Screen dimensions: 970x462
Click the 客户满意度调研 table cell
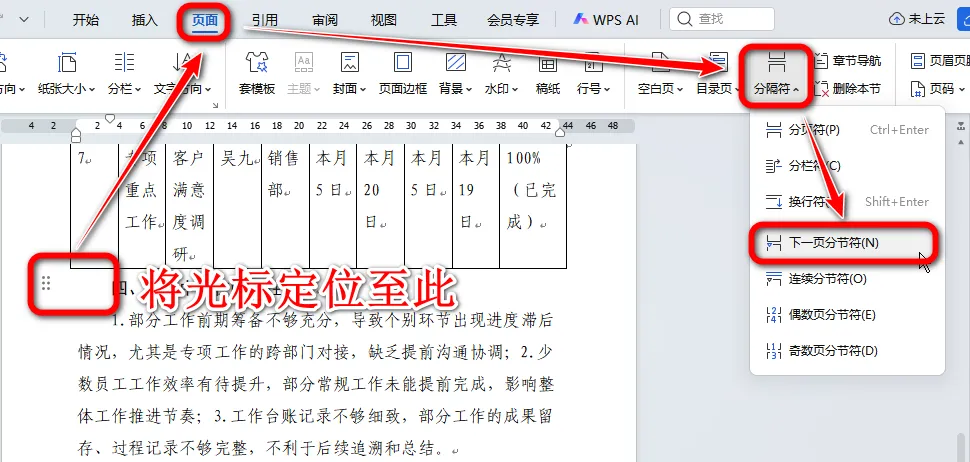(189, 206)
